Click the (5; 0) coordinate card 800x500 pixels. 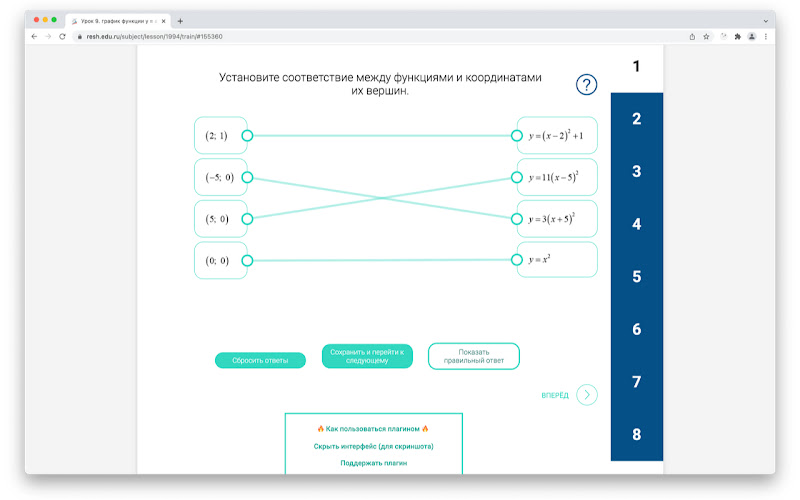click(220, 219)
